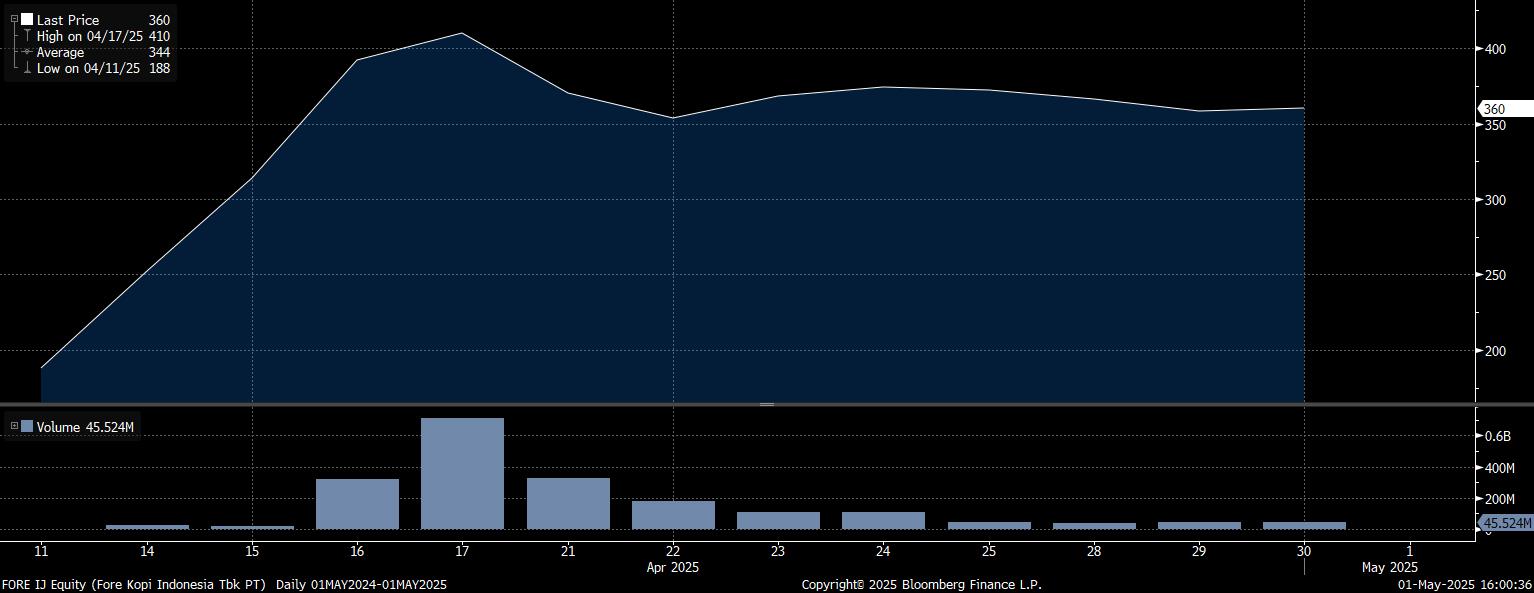Select the High marker icon in legend
The height and width of the screenshot is (593, 1534).
(27, 36)
